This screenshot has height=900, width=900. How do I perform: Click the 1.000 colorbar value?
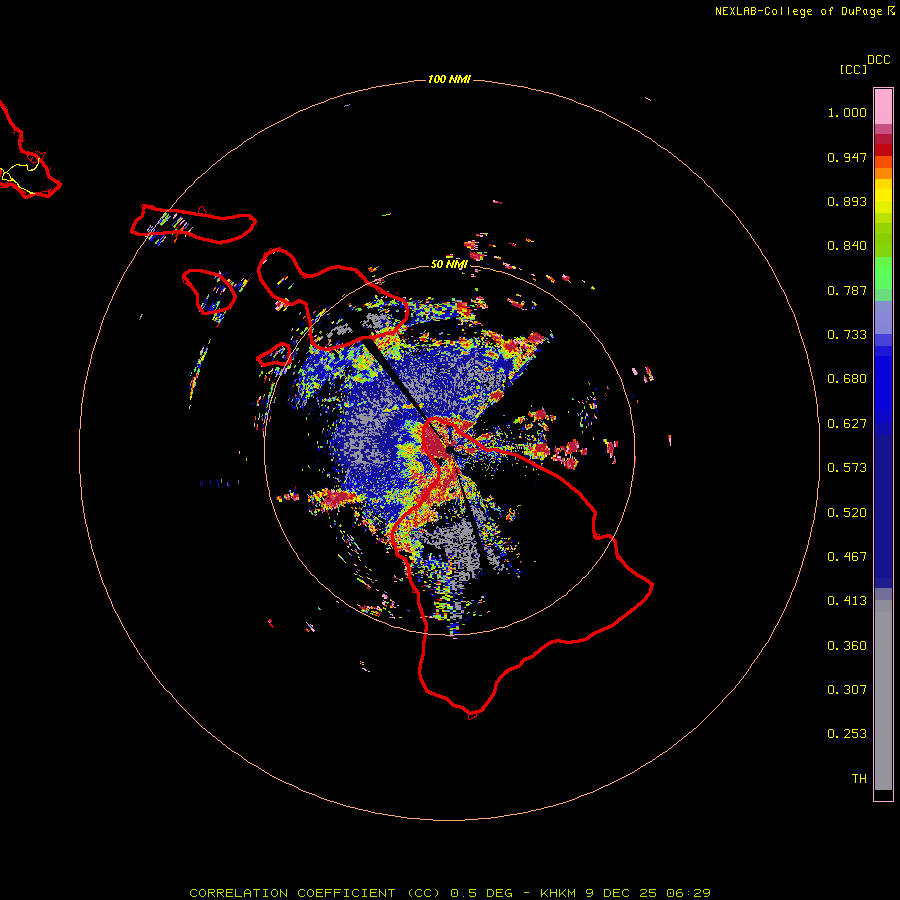847,112
